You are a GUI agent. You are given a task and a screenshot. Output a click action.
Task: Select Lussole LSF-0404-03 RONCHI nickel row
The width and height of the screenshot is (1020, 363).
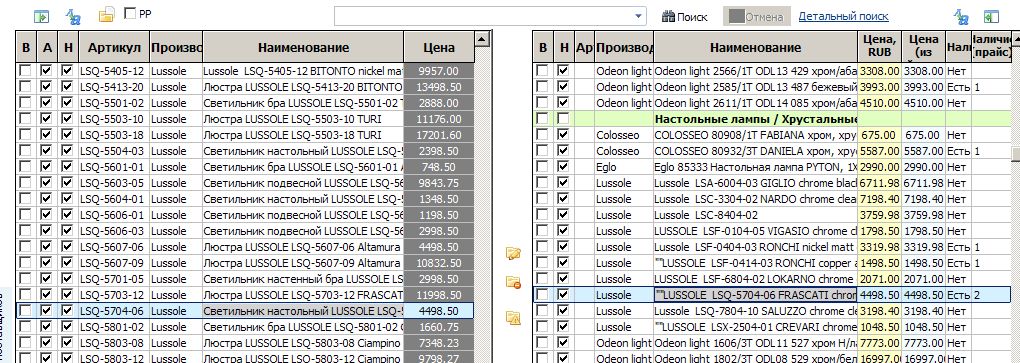pyautogui.click(x=772, y=247)
